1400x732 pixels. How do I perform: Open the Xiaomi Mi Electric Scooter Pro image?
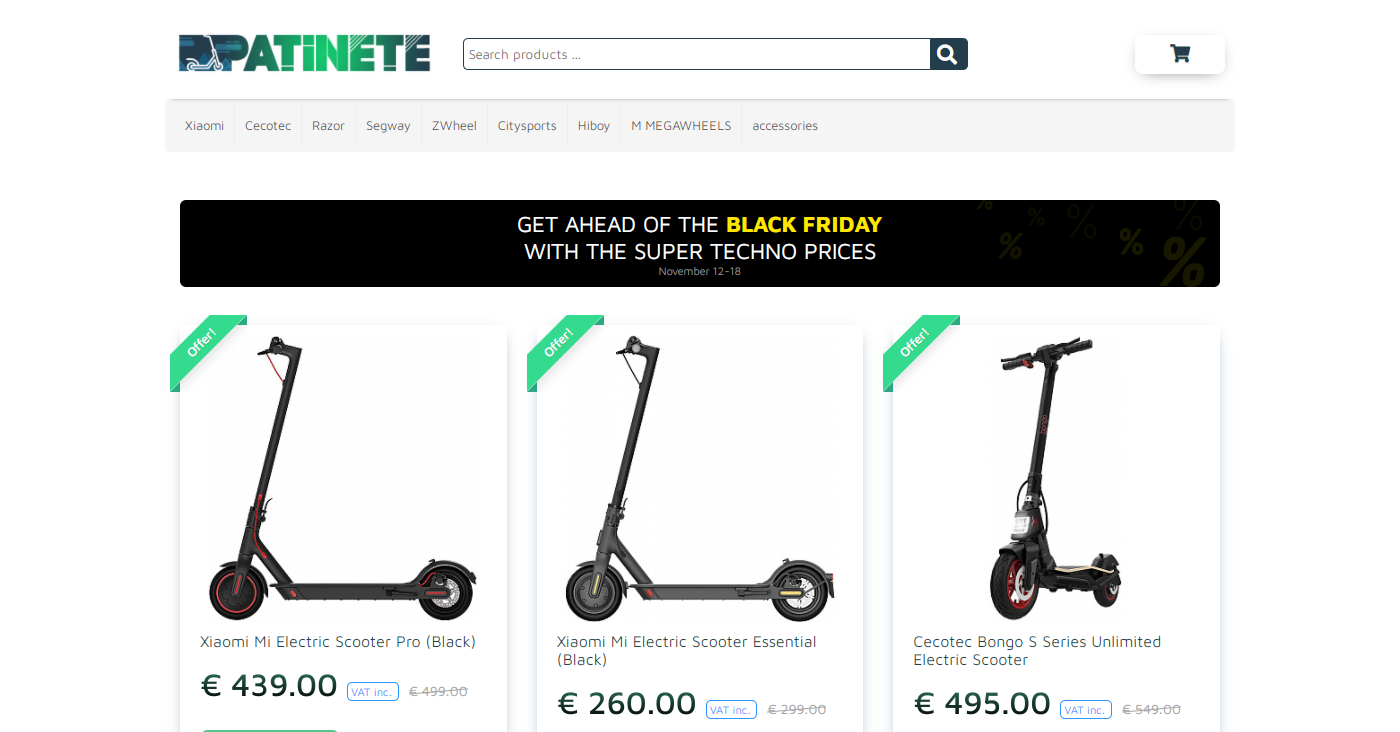tap(343, 479)
